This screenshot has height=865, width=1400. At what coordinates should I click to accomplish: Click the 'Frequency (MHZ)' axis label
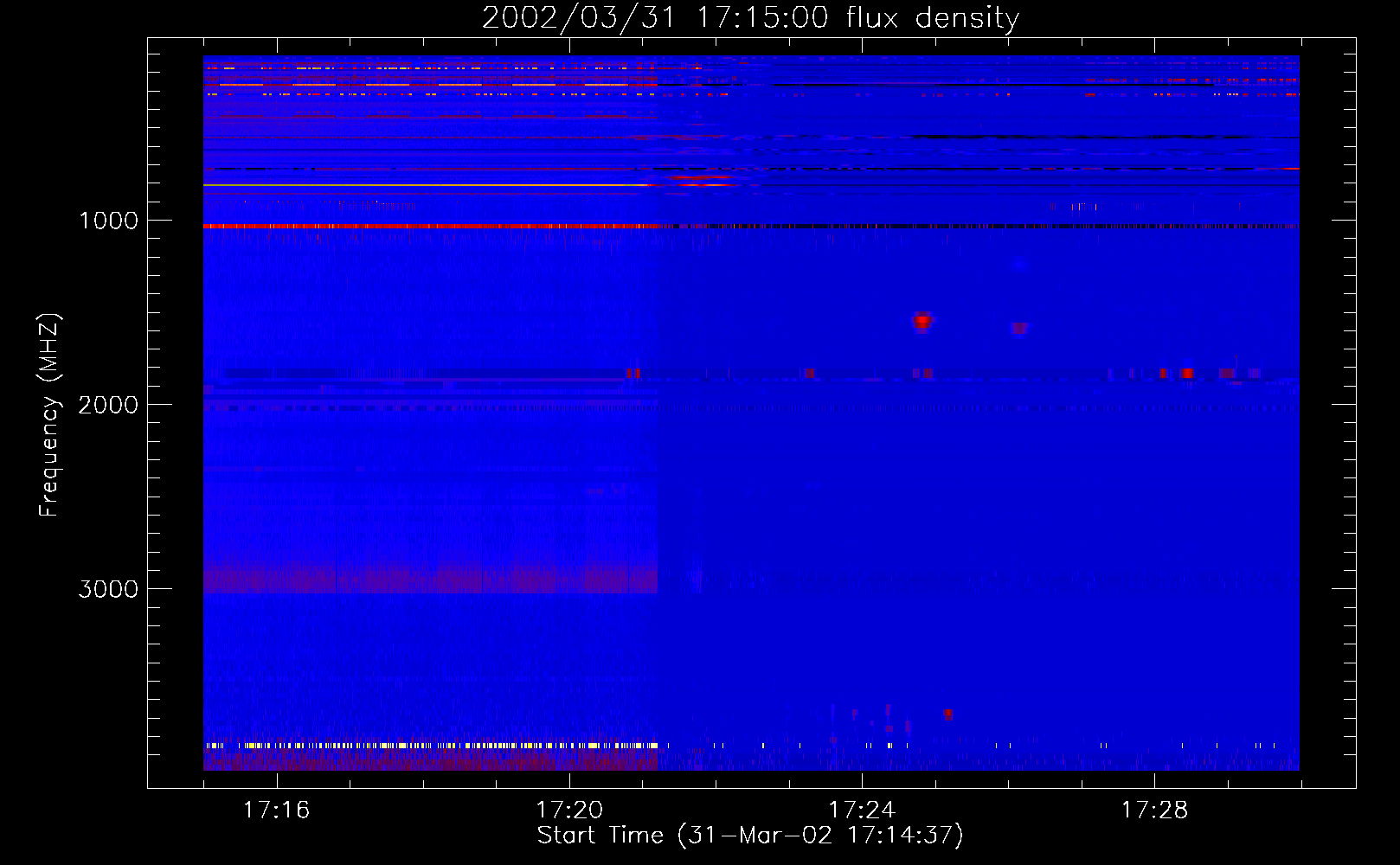point(50,415)
